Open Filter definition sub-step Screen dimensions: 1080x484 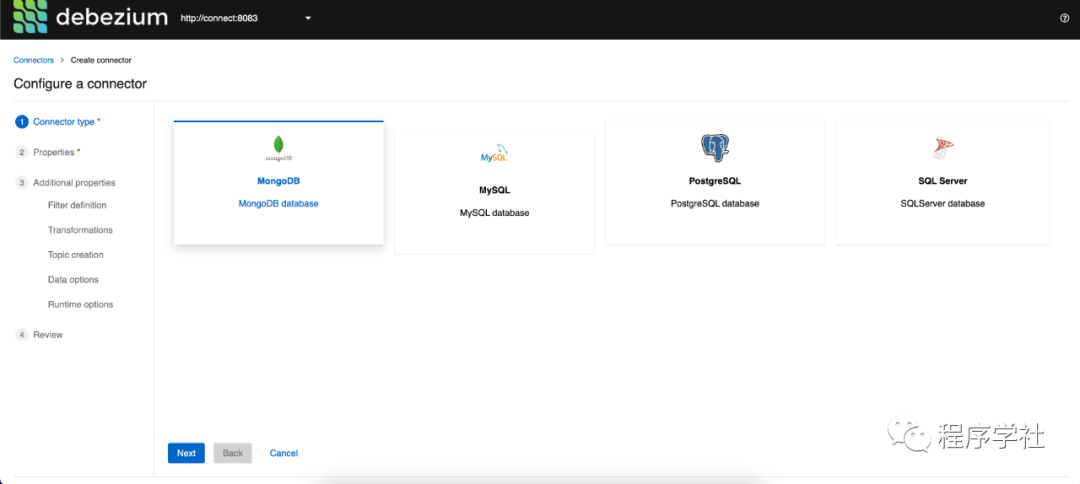tap(77, 205)
